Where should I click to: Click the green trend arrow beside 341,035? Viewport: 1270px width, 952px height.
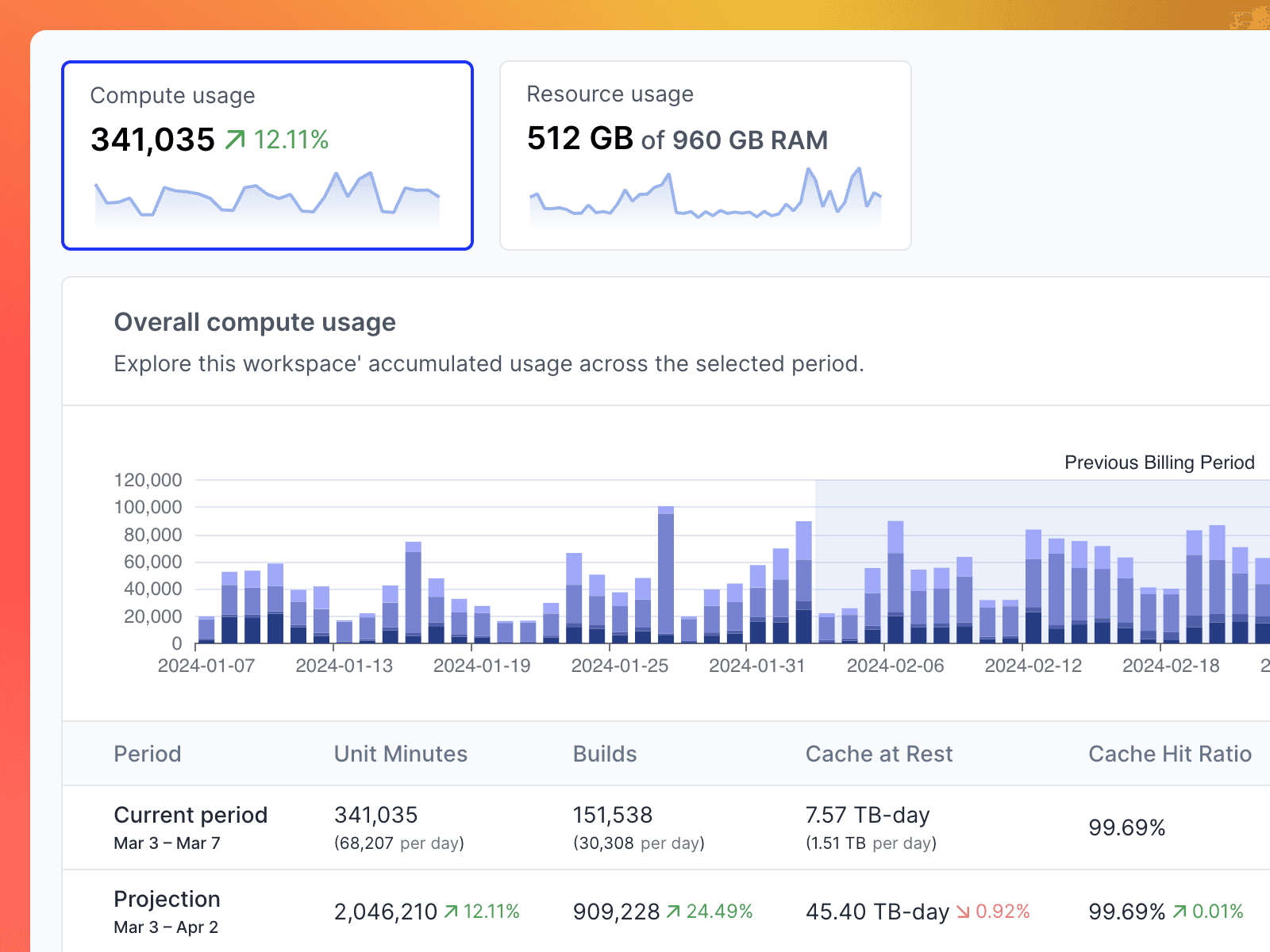235,140
